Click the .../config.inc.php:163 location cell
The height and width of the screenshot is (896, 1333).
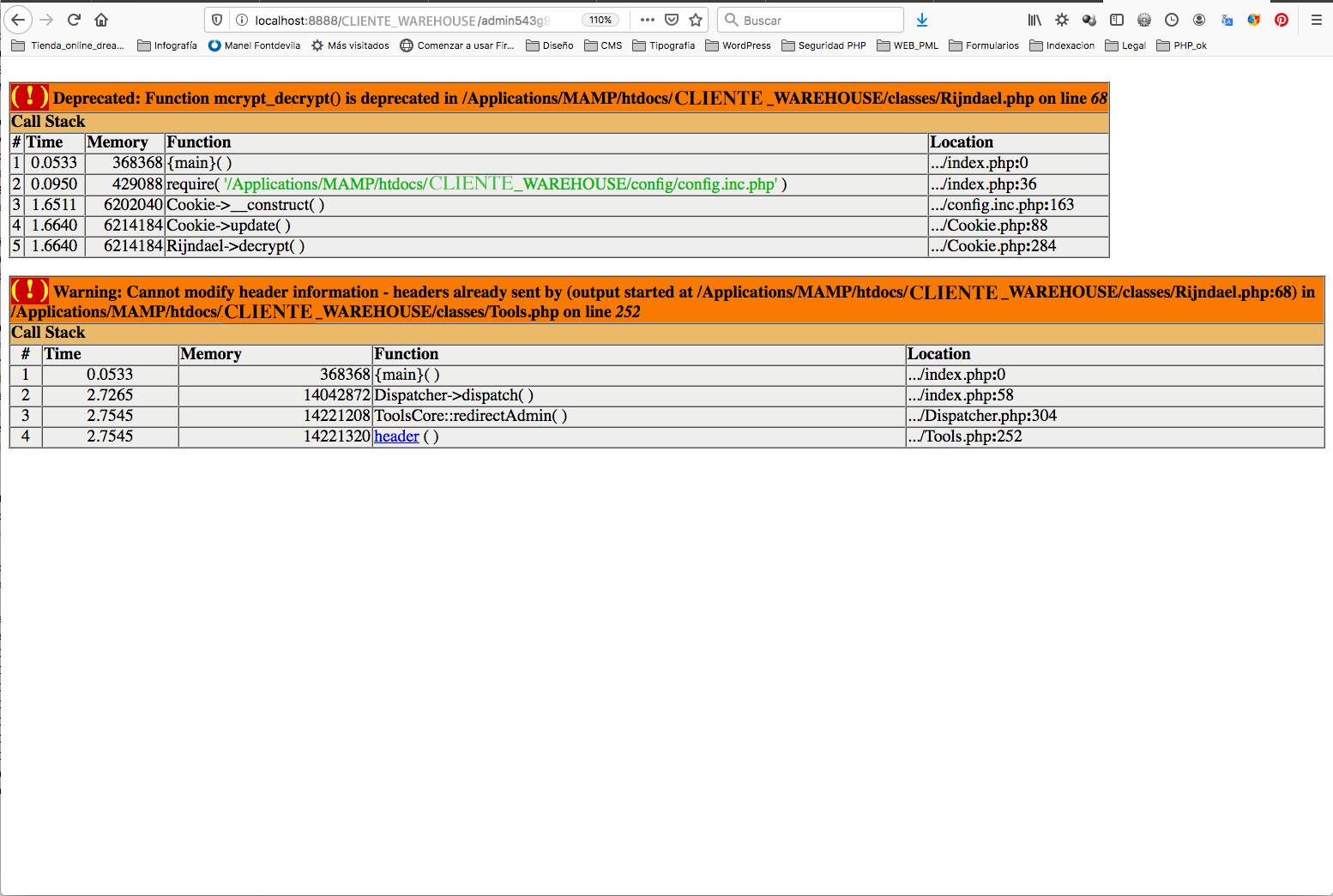(x=1019, y=205)
